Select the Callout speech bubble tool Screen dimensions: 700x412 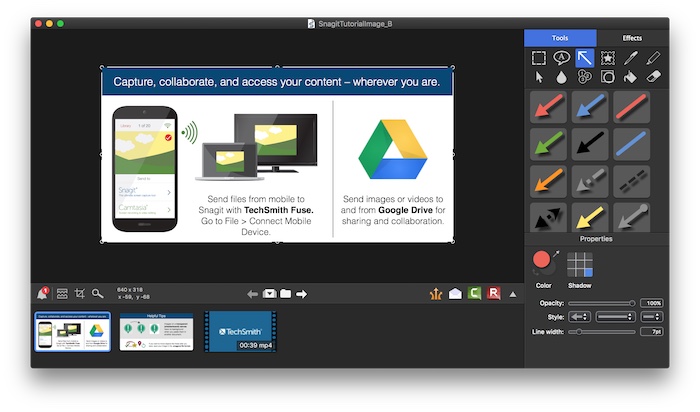click(x=561, y=58)
